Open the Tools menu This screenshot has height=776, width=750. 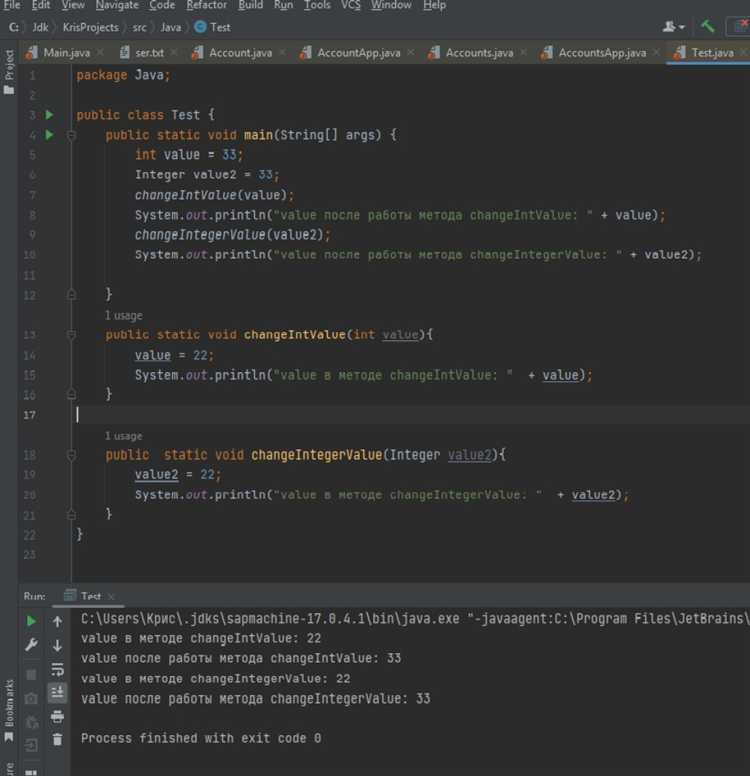[x=317, y=5]
